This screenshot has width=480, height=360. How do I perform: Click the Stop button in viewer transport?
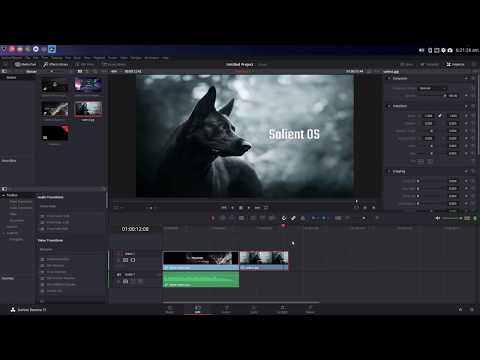[x=241, y=208]
